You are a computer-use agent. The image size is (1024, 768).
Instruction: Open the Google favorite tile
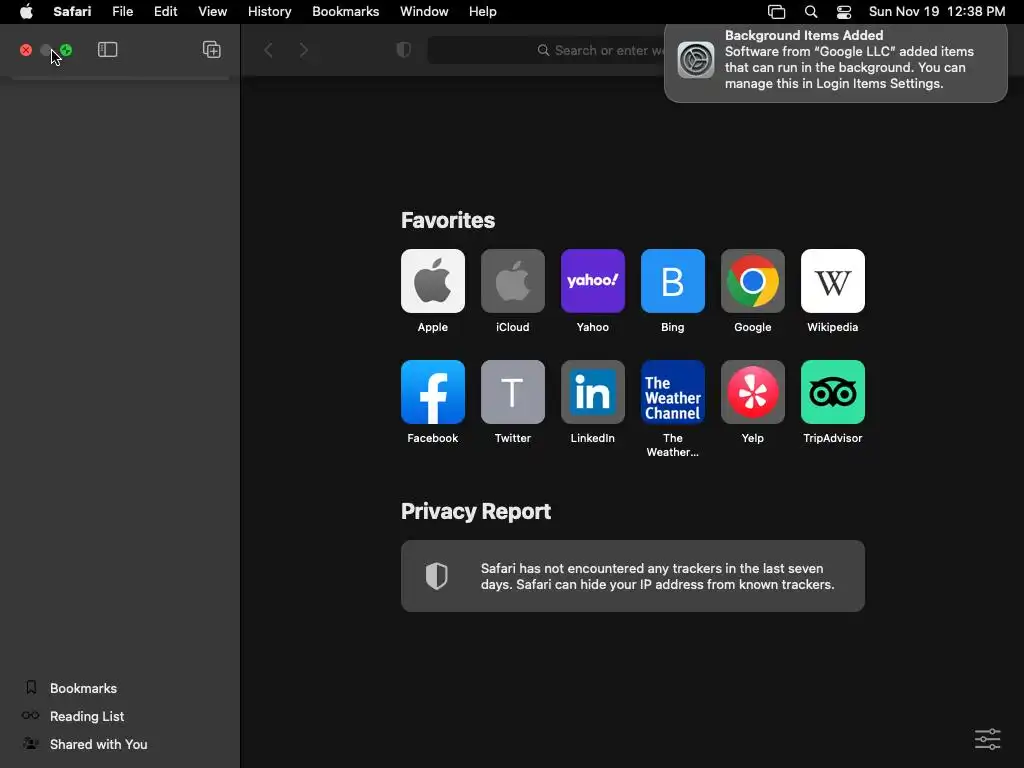[752, 281]
